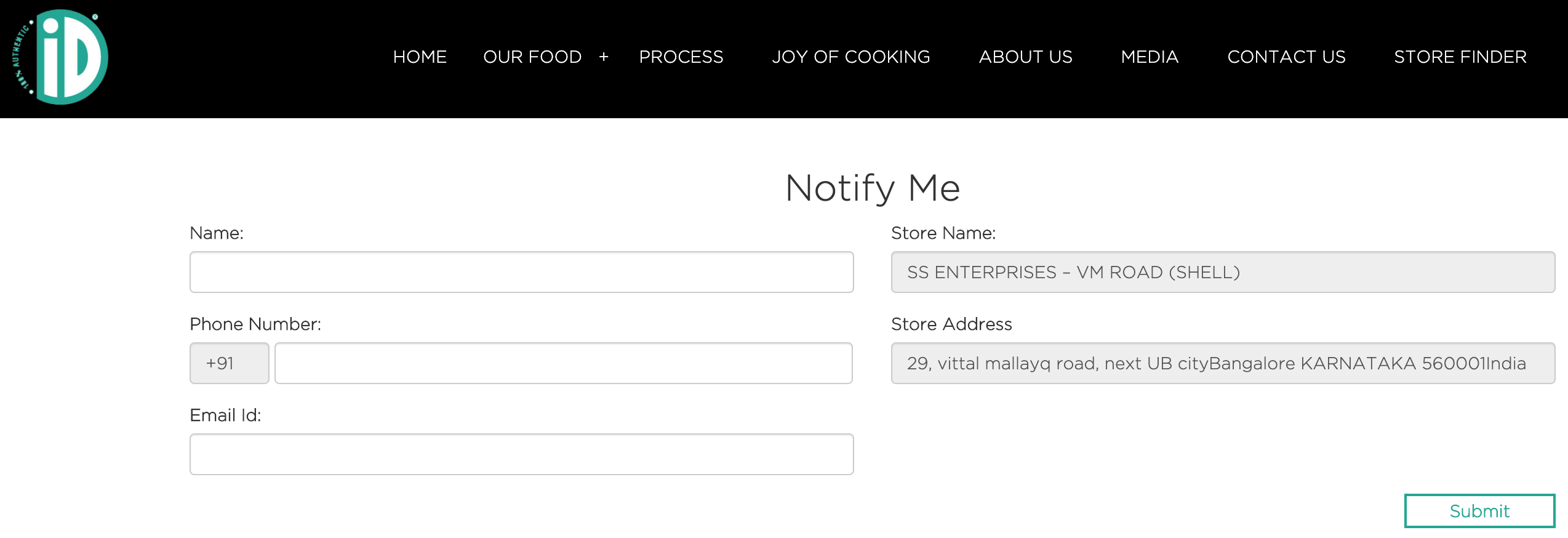This screenshot has width=1568, height=538.
Task: Open the JOY OF COOKING section
Action: click(850, 57)
